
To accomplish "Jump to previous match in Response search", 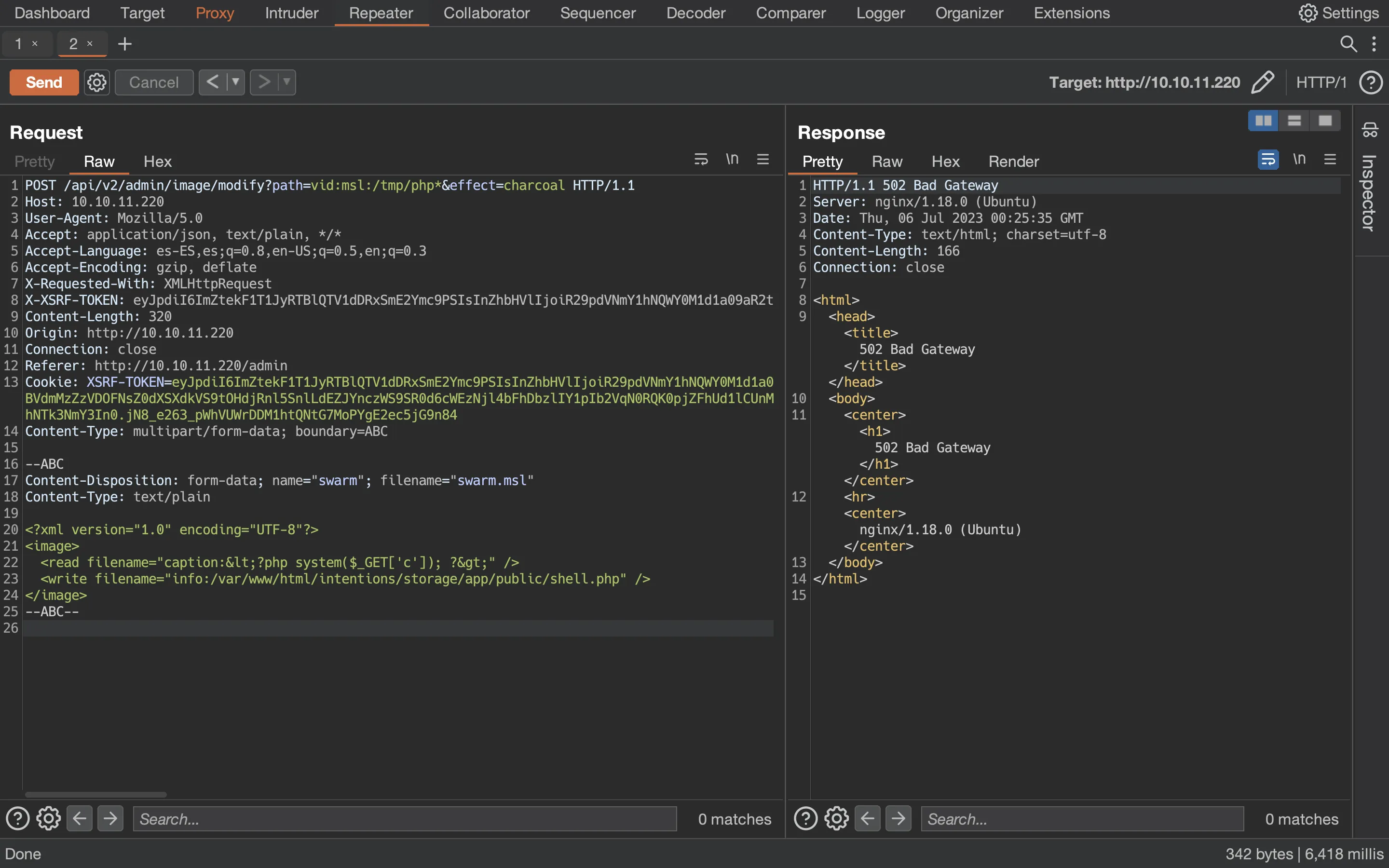I will (868, 819).
